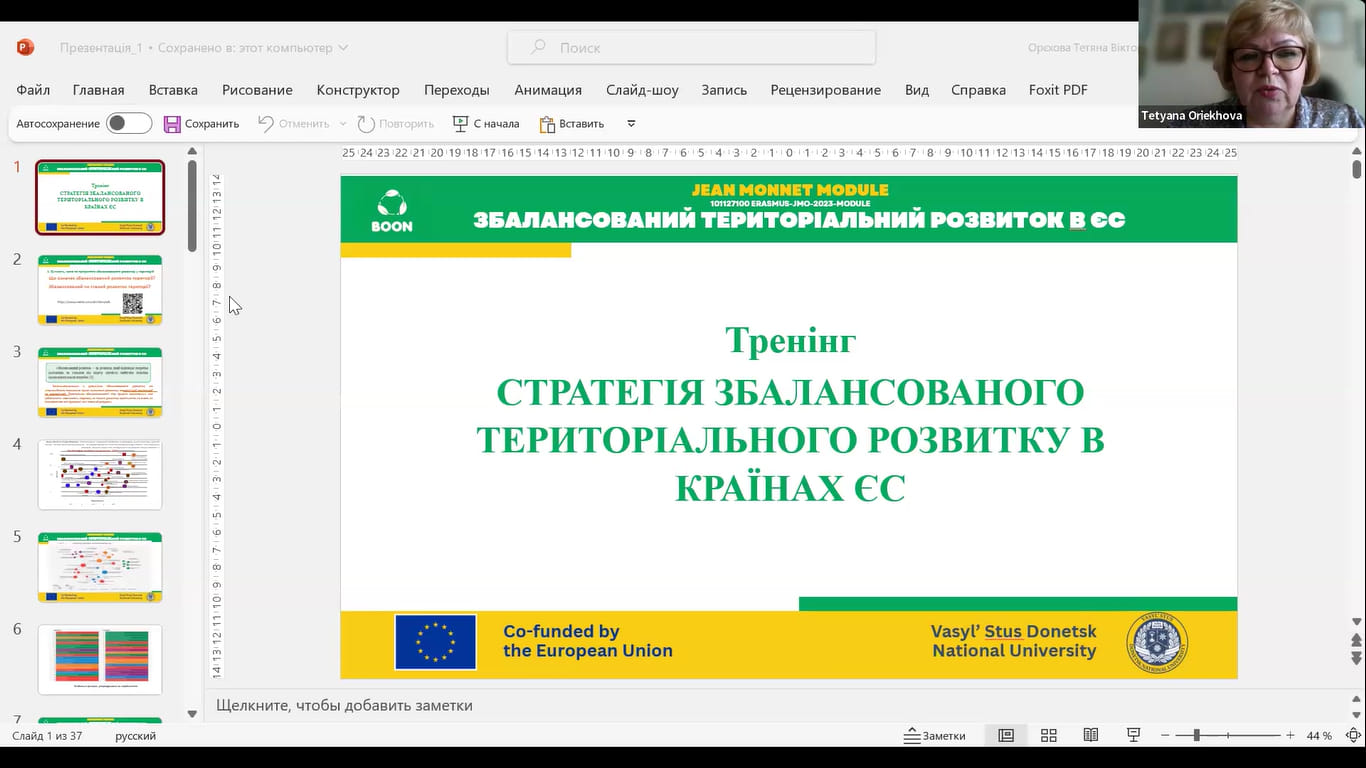Switch to Reading view icon

click(1091, 736)
